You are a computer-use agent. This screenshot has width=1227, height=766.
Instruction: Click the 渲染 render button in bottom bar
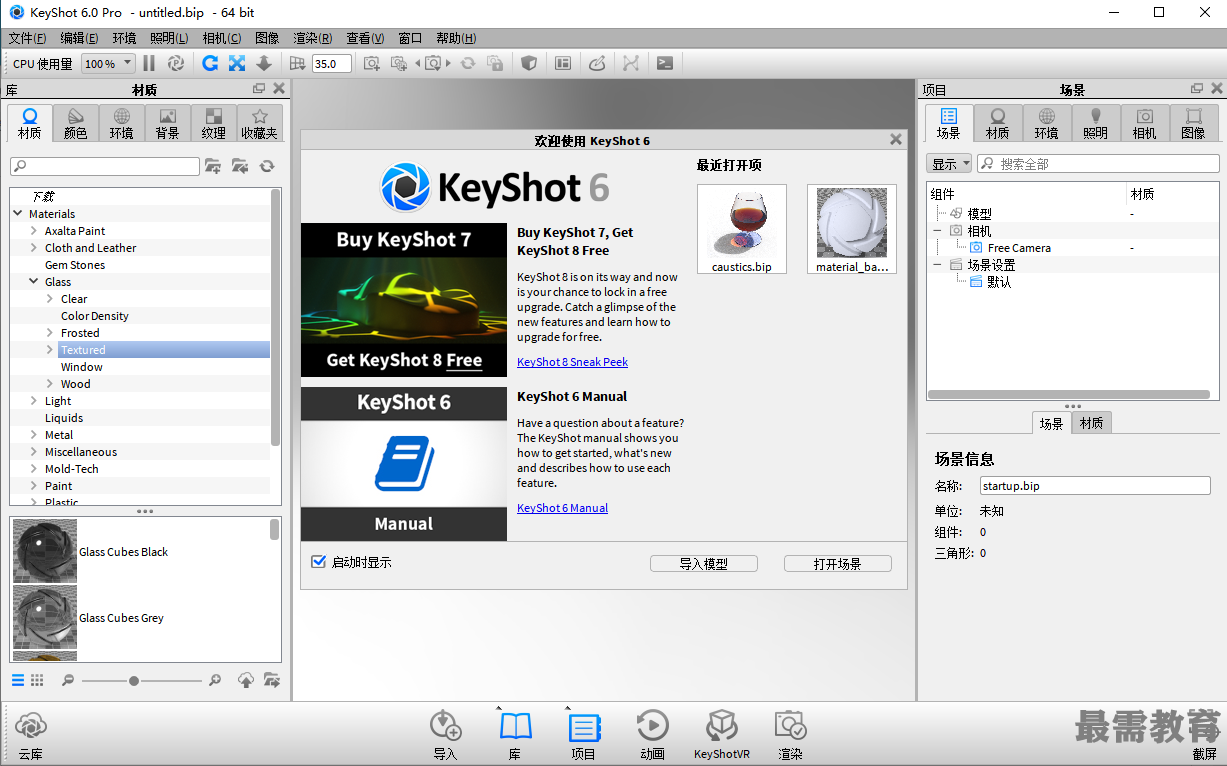[x=790, y=734]
